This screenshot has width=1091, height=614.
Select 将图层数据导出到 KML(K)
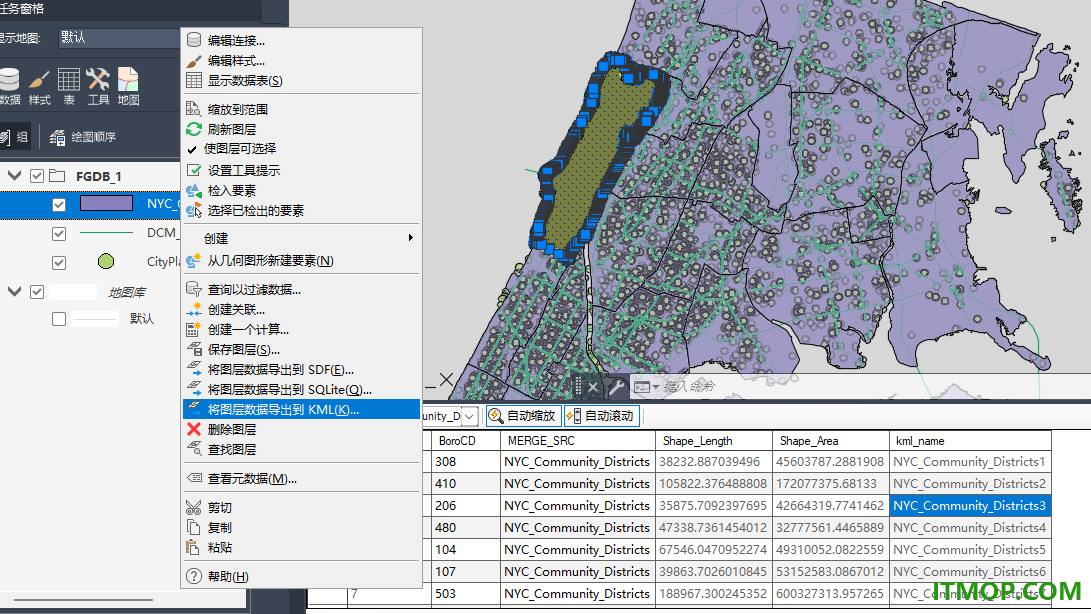click(301, 409)
